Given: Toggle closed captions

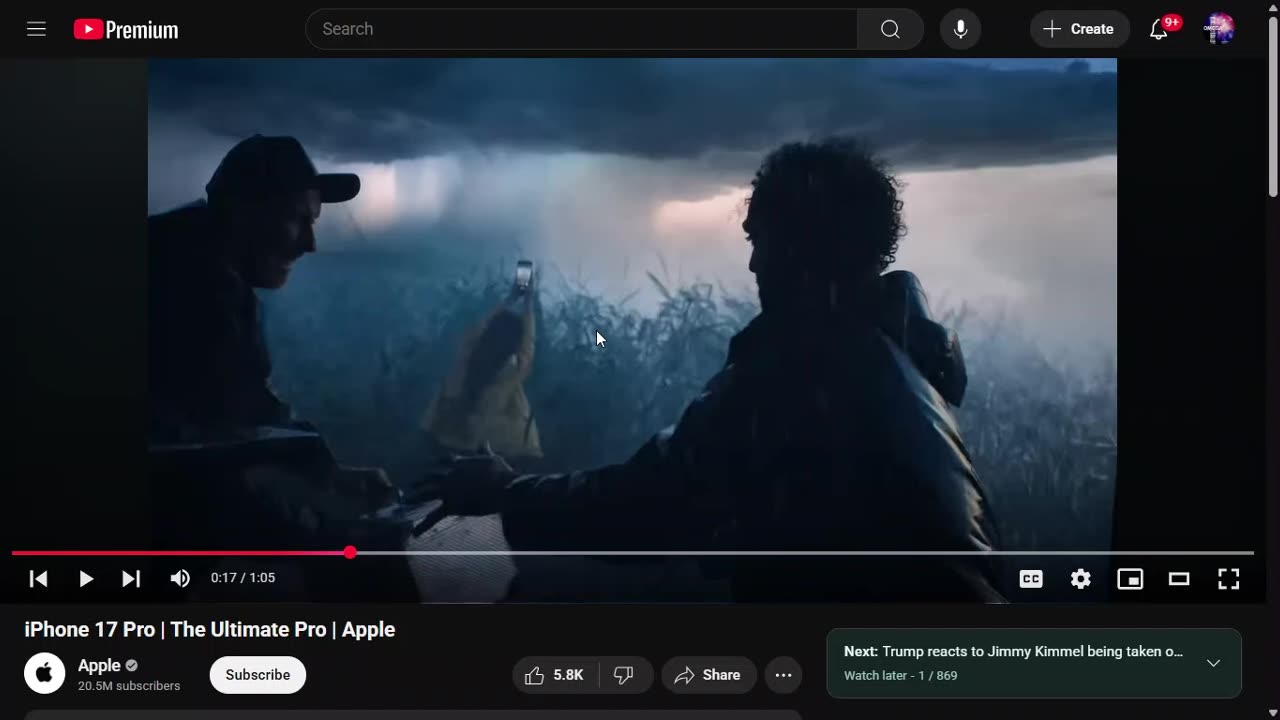Looking at the screenshot, I should pos(1031,578).
